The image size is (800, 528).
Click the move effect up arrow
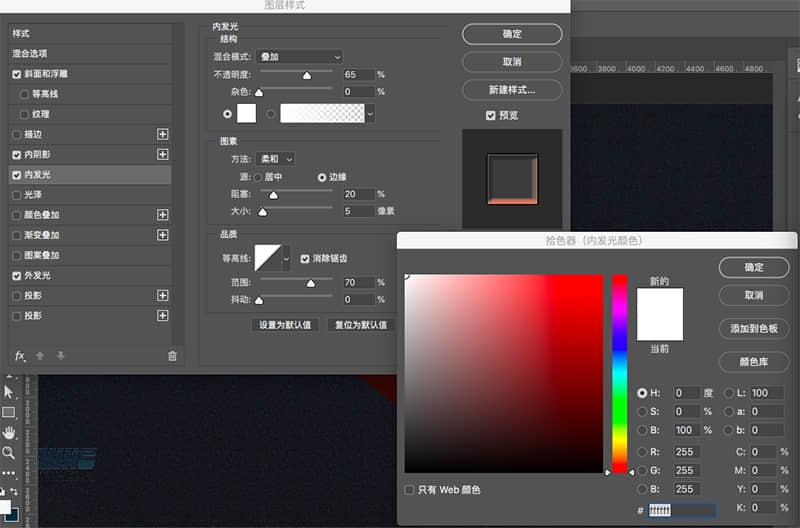(40, 355)
